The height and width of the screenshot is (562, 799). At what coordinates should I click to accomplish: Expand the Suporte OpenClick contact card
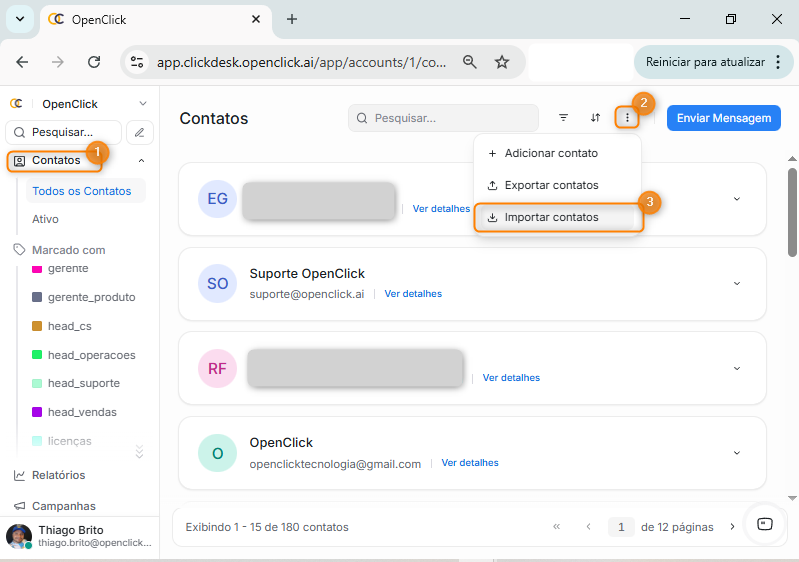pyautogui.click(x=737, y=283)
